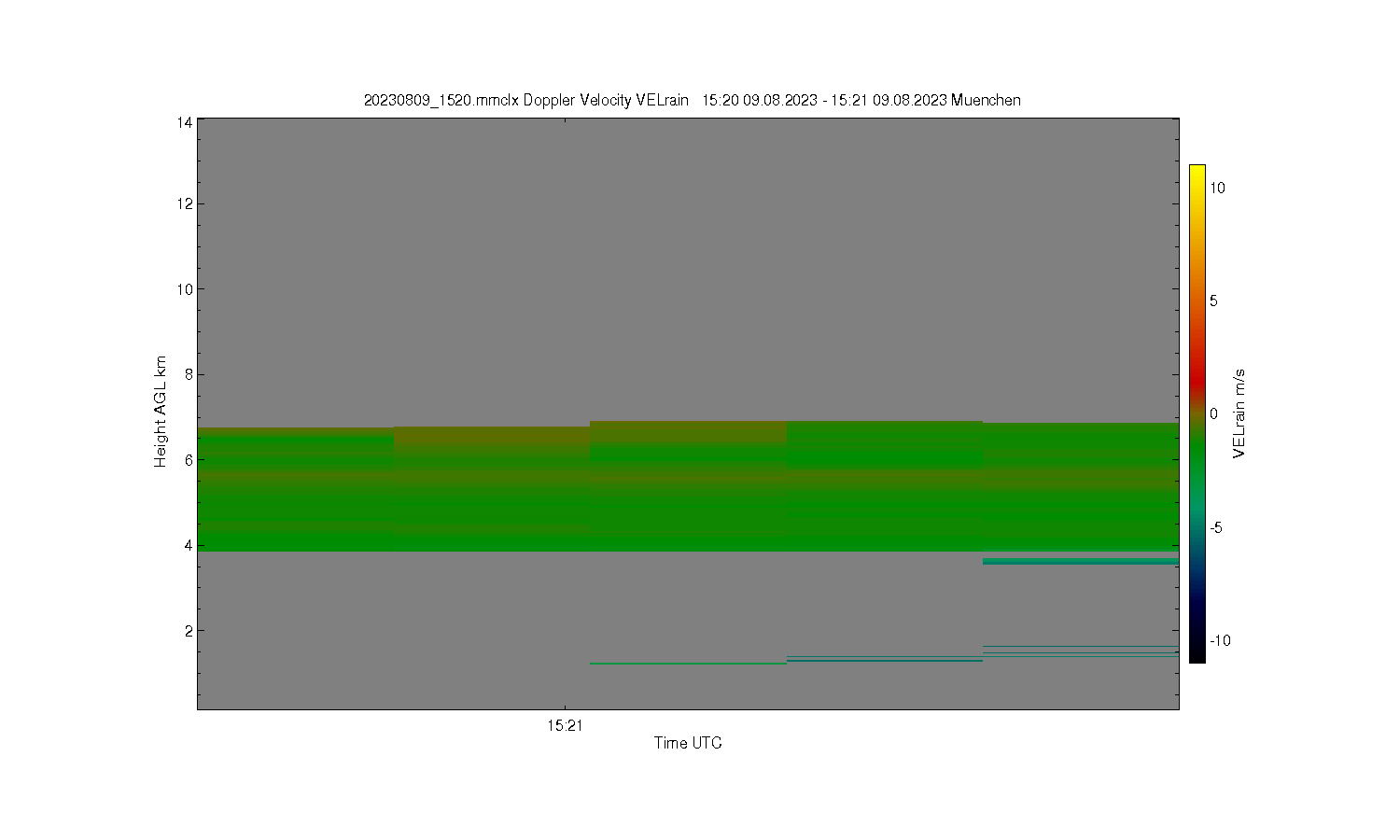Click the '4' height tick label
Viewport: 1400px width, 840px height.
pyautogui.click(x=189, y=545)
